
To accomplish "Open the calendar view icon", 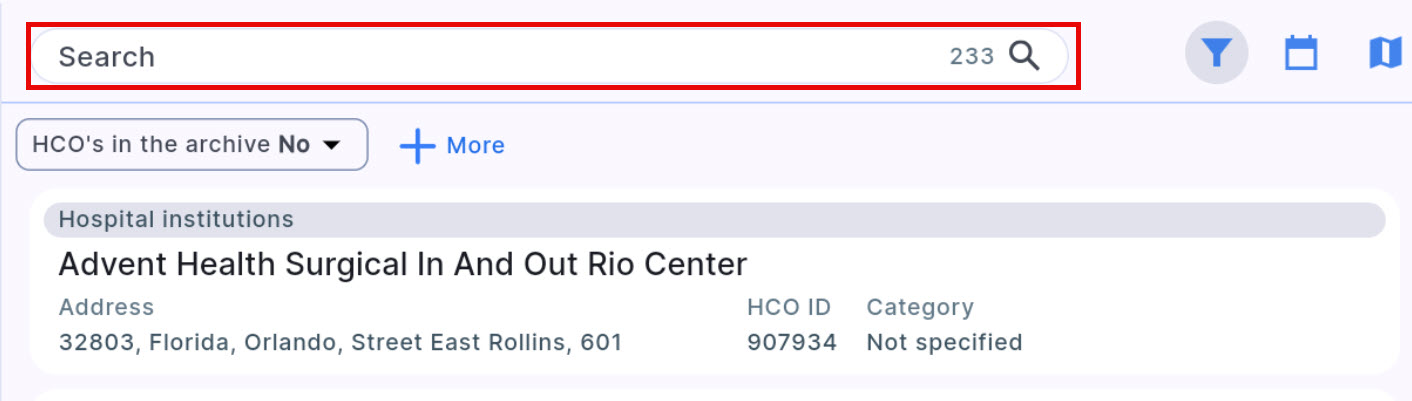I will [x=1300, y=53].
